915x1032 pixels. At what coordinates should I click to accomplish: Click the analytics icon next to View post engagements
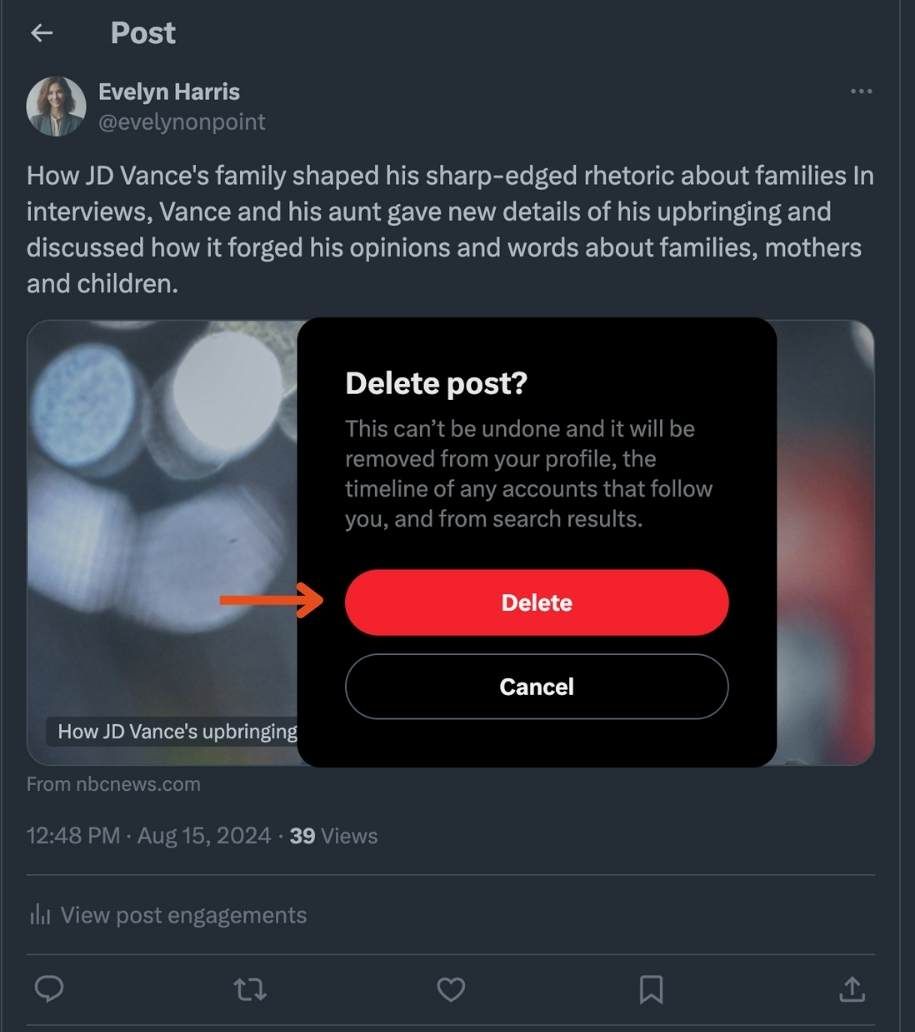(40, 914)
